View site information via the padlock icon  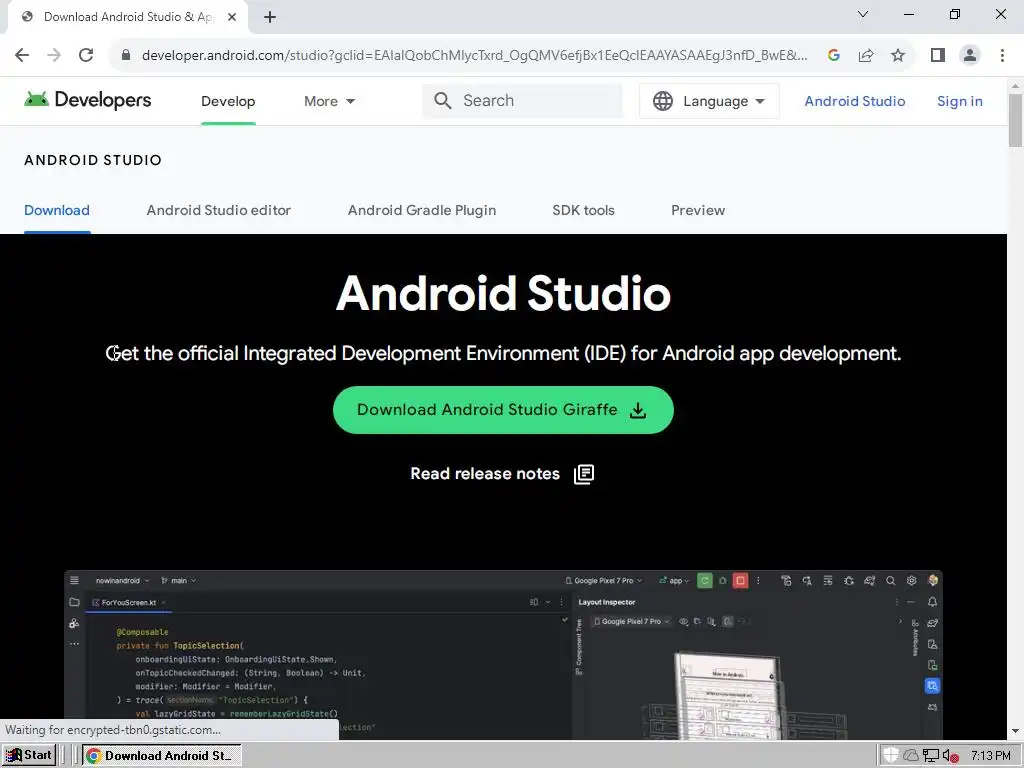coord(126,55)
